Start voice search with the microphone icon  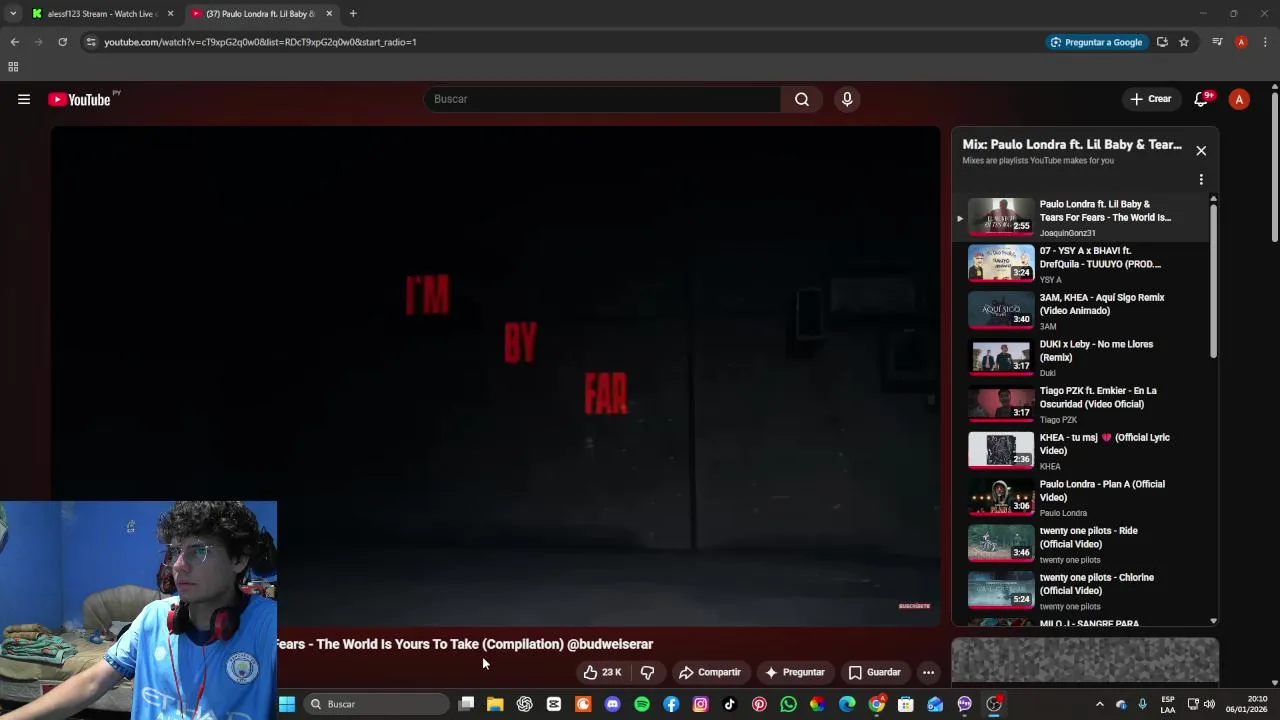pos(847,99)
